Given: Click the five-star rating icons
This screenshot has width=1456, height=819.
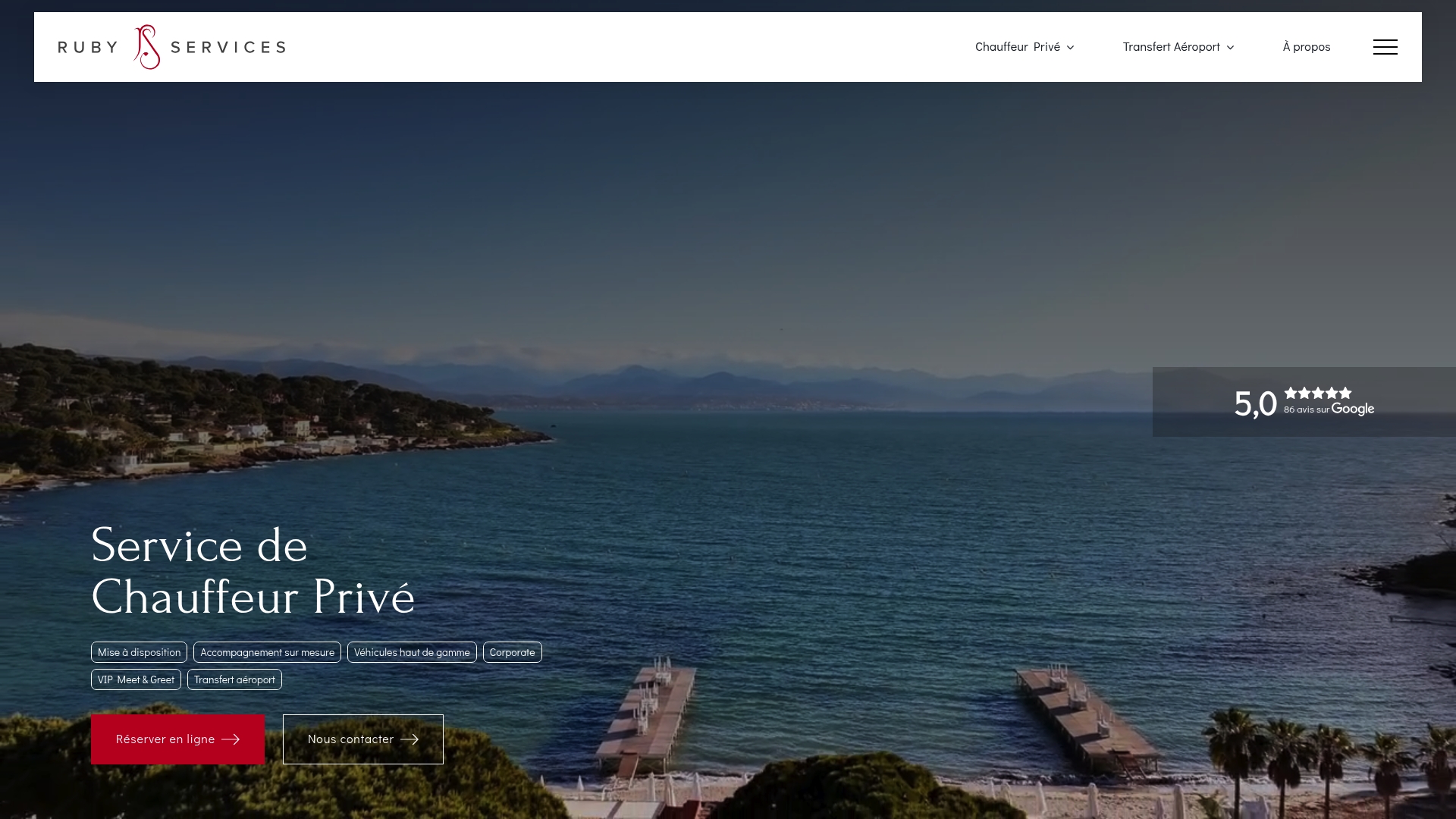Looking at the screenshot, I should pyautogui.click(x=1318, y=393).
